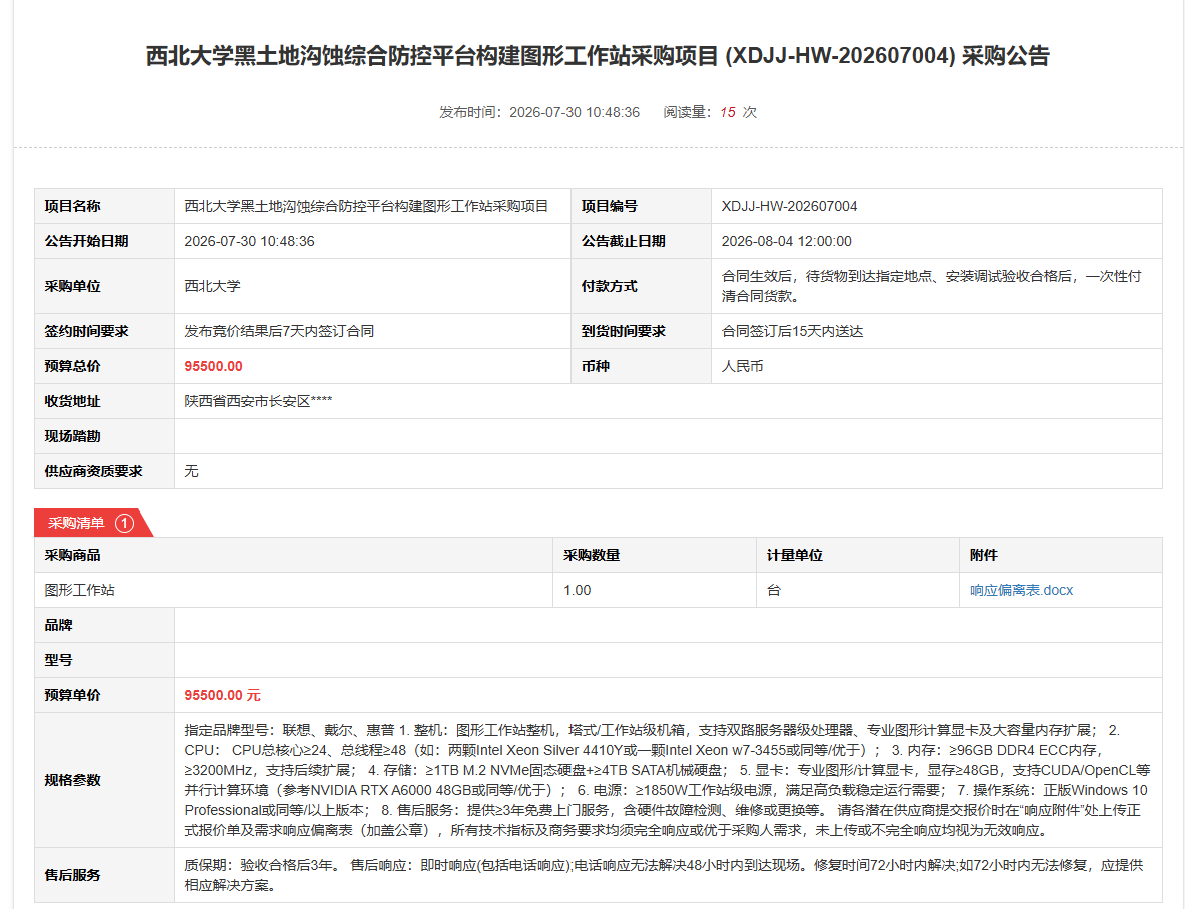
Task: Click 发布竞价结果后7天内签订合同 cell
Action: pyautogui.click(x=373, y=331)
